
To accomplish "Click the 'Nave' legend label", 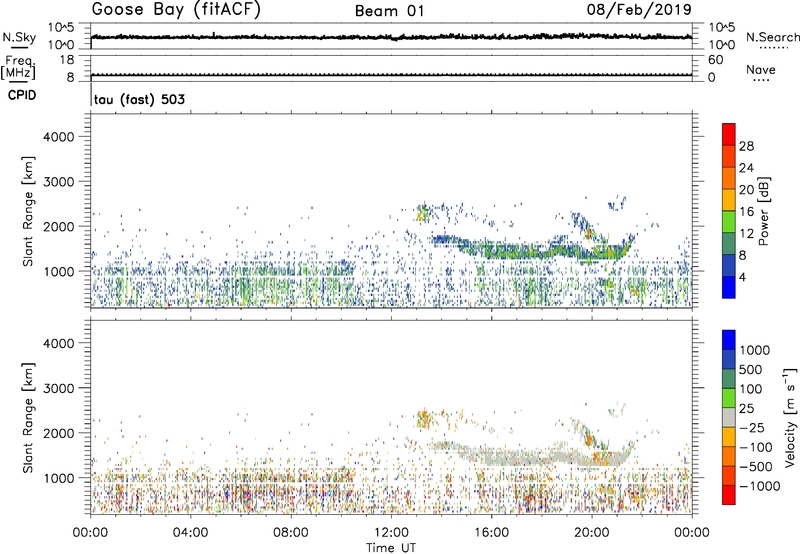I will (761, 69).
